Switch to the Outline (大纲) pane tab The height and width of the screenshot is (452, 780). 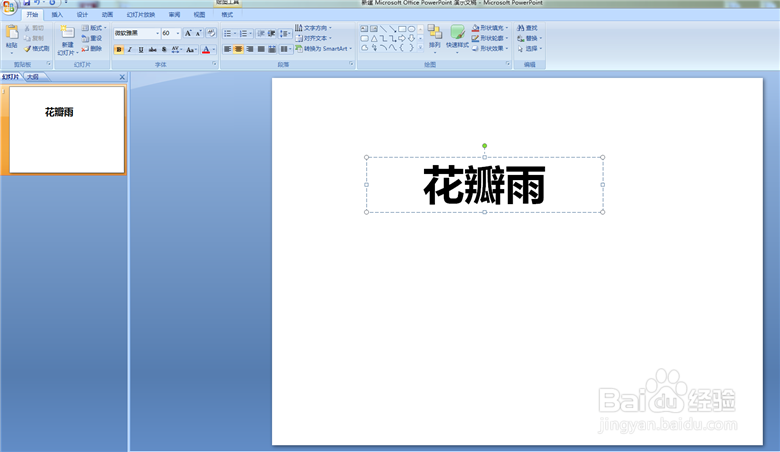33,77
